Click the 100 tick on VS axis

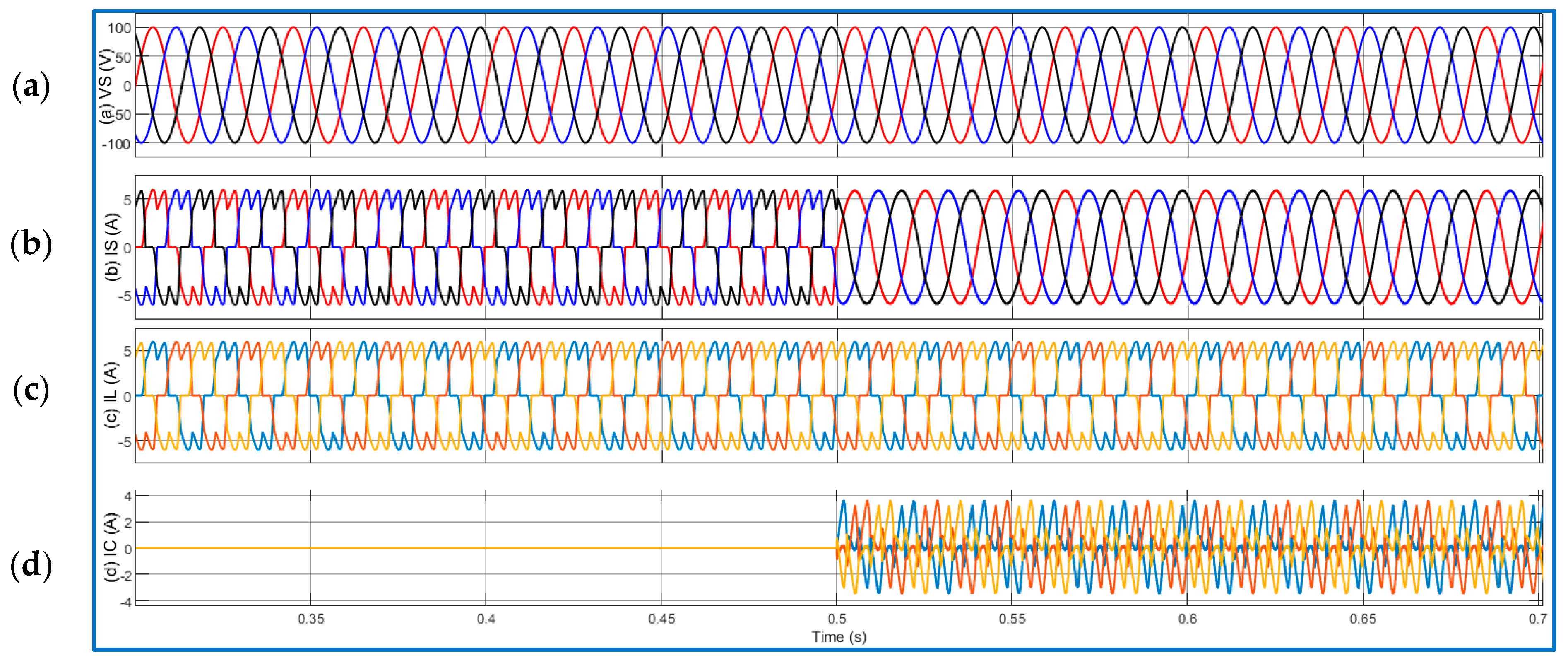click(119, 29)
